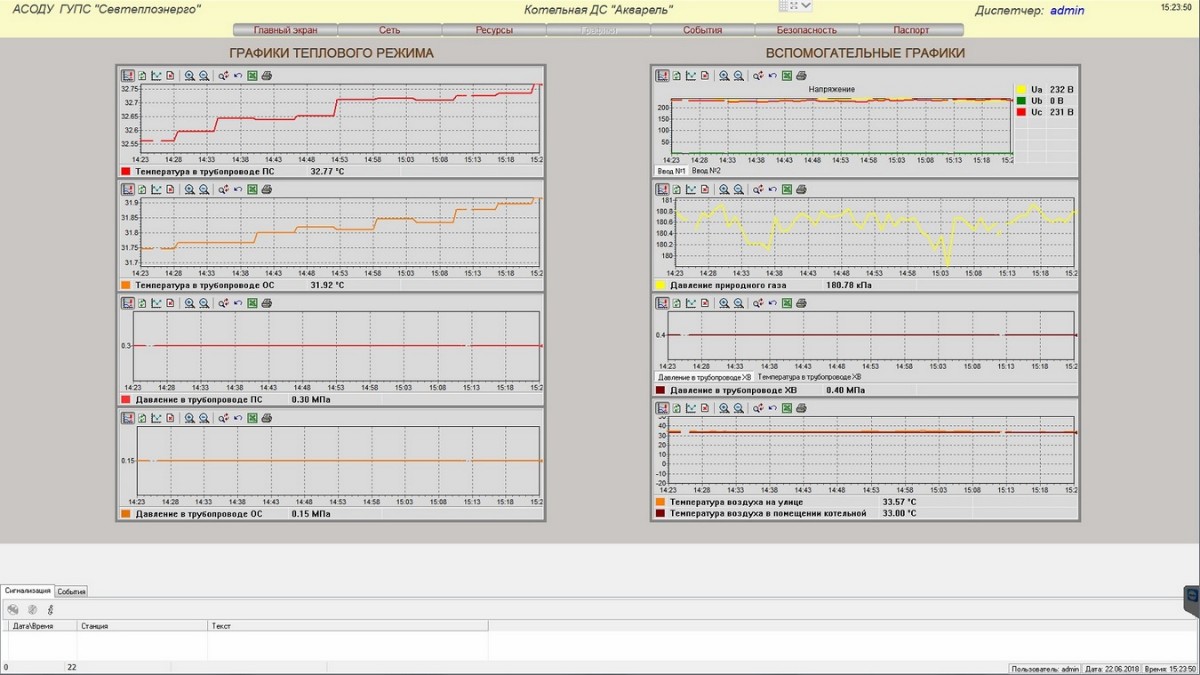The height and width of the screenshot is (675, 1200).
Task: Zoom out on the natural gas pressure chart
Action: point(738,189)
